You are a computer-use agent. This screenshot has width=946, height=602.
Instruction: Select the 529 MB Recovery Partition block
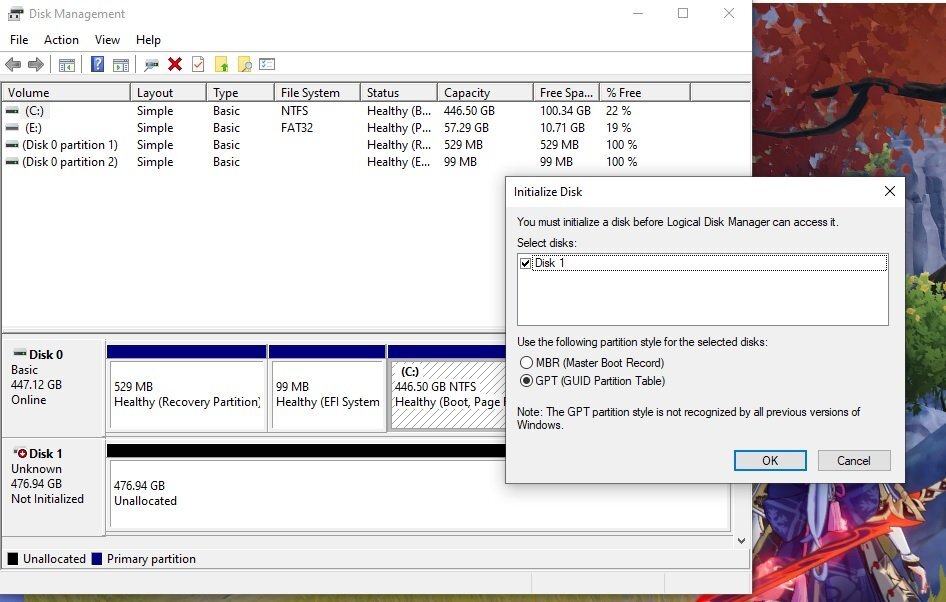click(x=187, y=395)
